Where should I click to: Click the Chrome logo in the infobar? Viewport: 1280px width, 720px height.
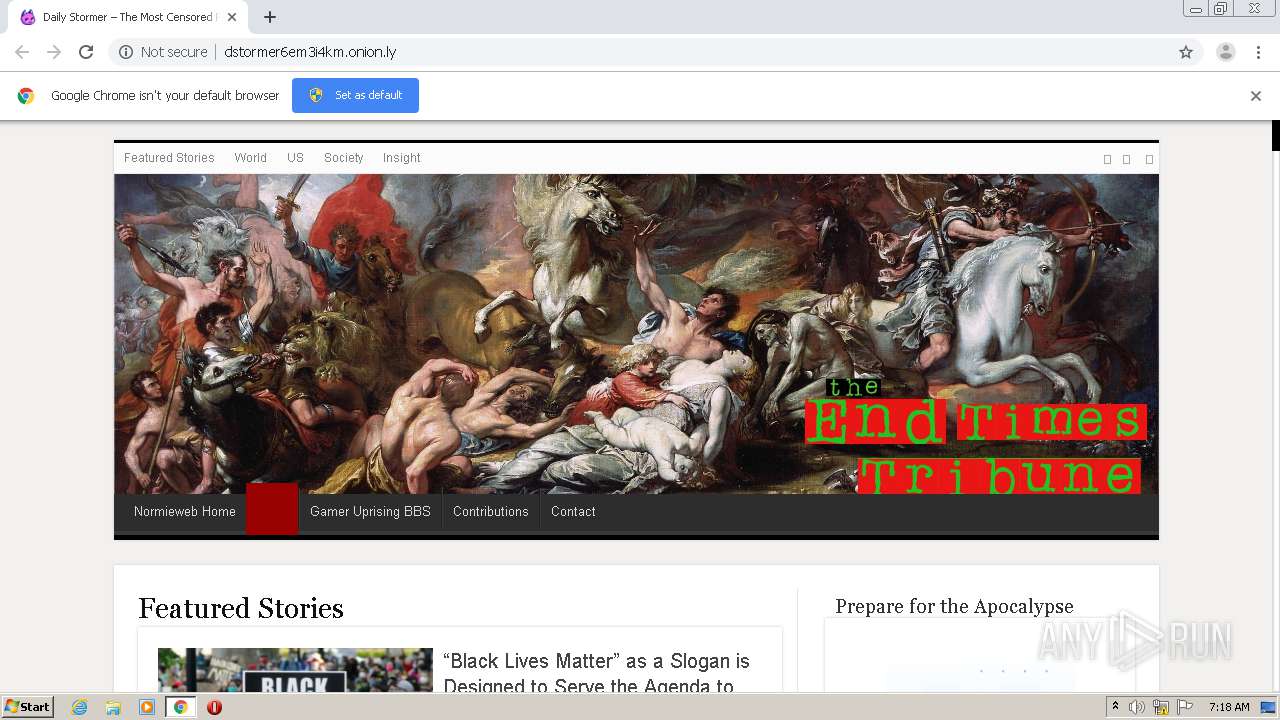(26, 96)
